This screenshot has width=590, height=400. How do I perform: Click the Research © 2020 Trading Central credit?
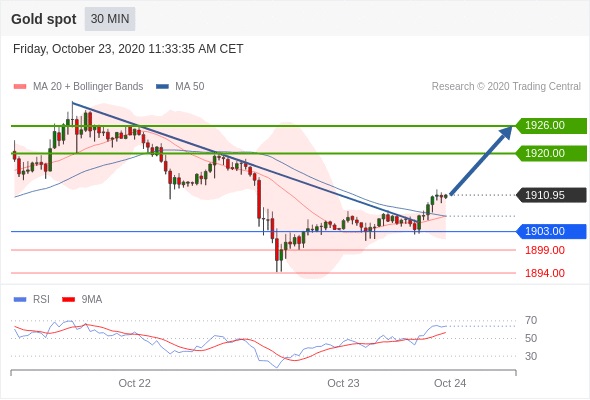pos(506,87)
